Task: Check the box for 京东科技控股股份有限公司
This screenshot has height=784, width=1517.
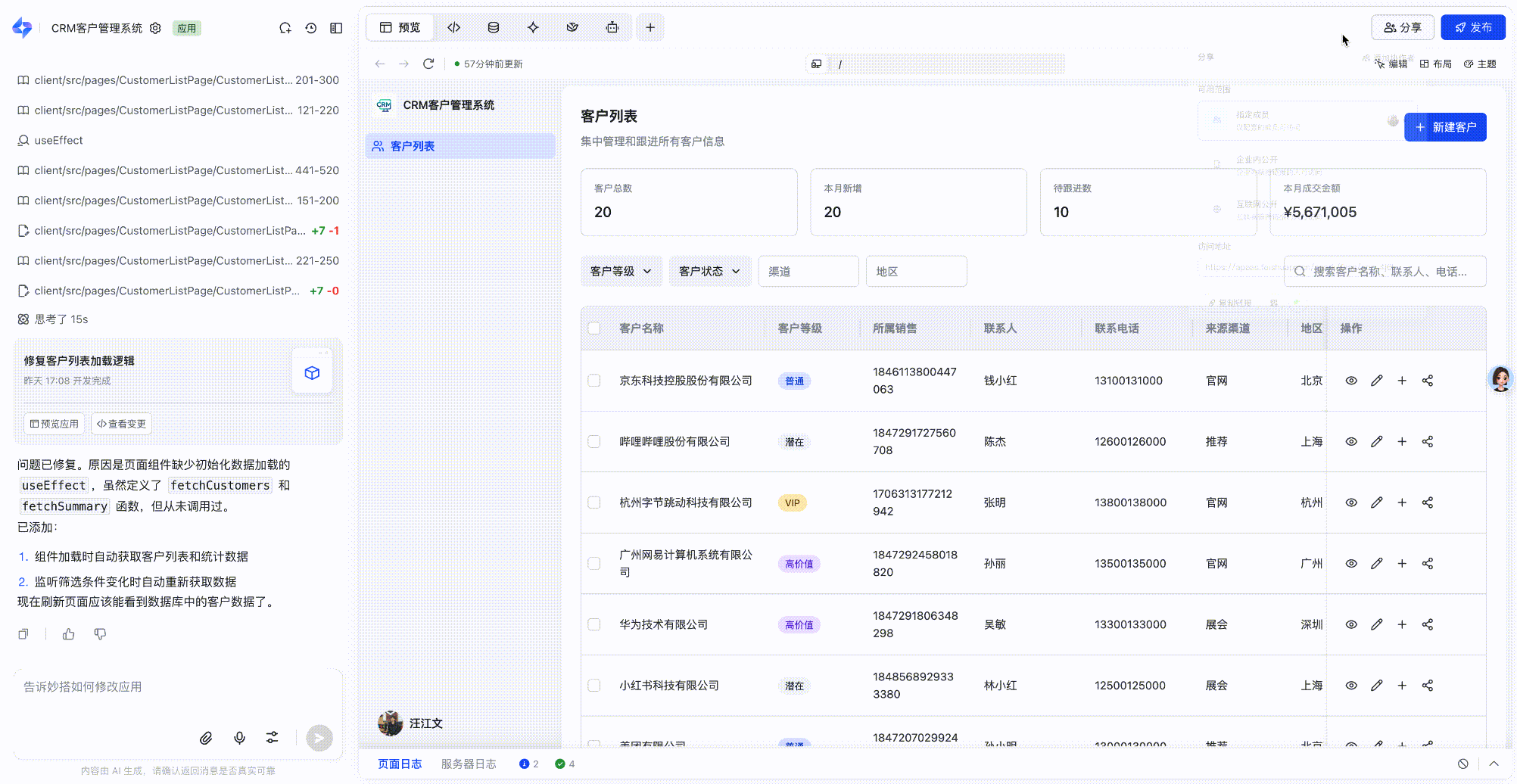Action: pos(594,381)
